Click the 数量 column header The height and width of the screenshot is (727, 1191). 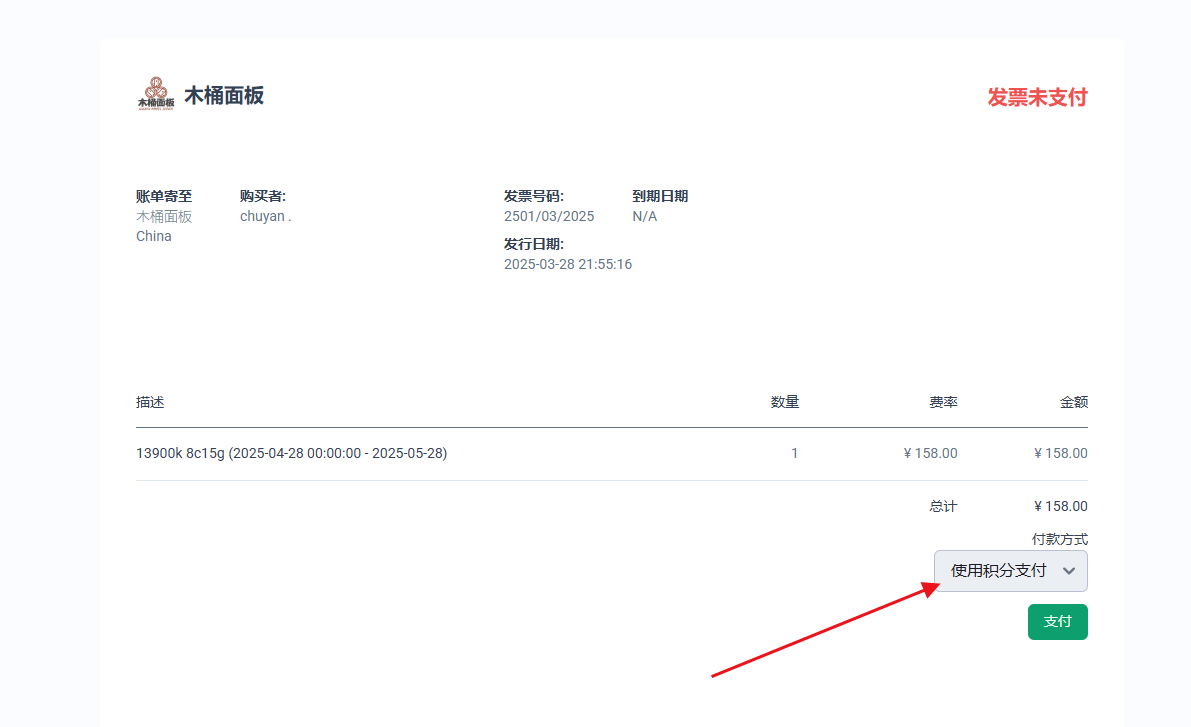[784, 402]
